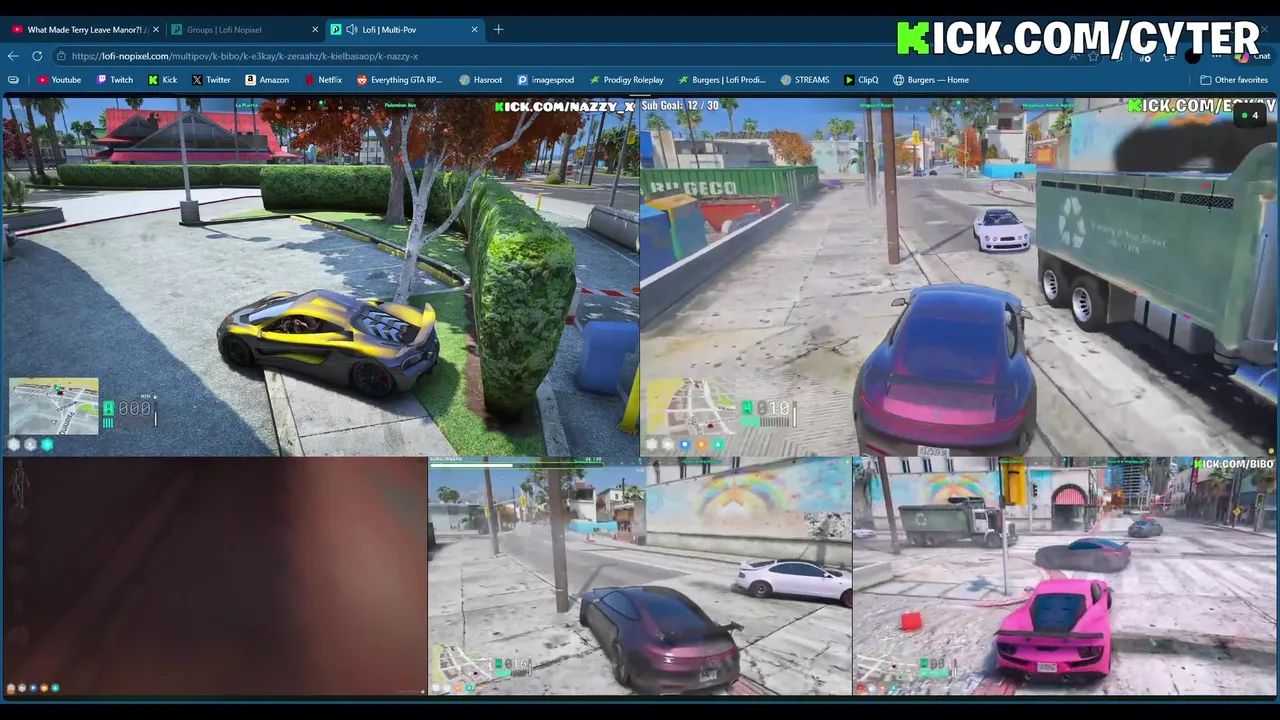Select the dark bottom-left stream pane
The width and height of the screenshot is (1280, 720).
pyautogui.click(x=214, y=576)
